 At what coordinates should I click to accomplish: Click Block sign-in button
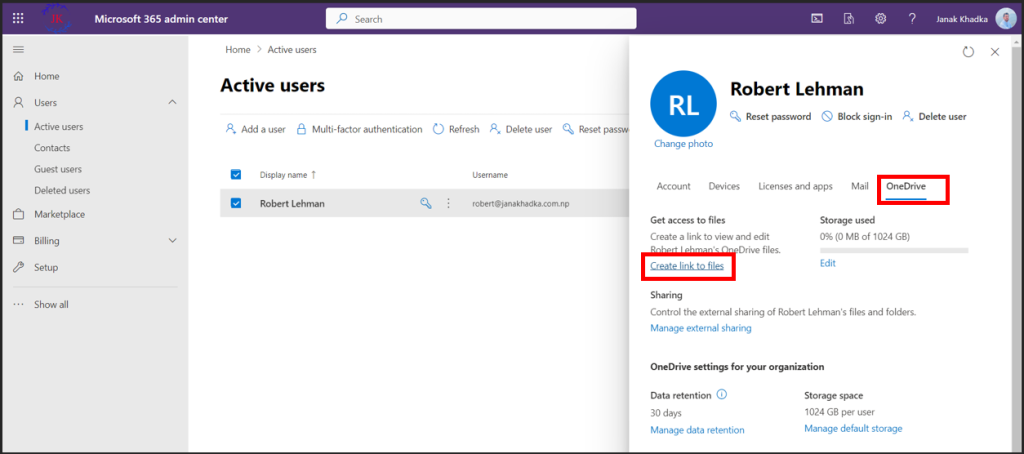click(856, 116)
